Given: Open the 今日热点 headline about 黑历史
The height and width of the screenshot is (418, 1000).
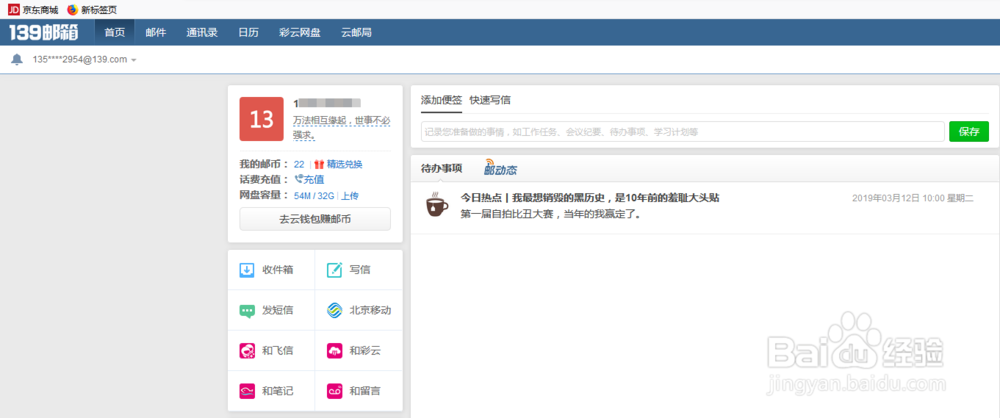Looking at the screenshot, I should [590, 198].
